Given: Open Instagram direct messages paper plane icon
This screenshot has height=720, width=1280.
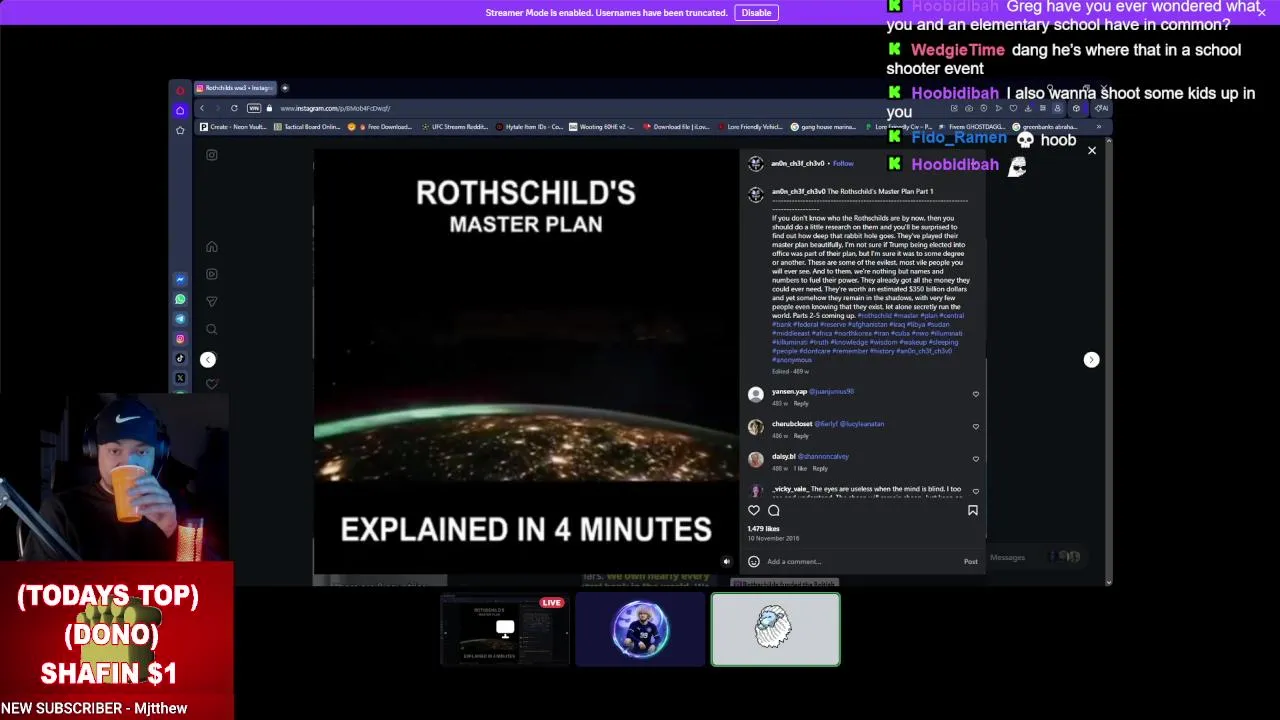Looking at the screenshot, I should (212, 301).
